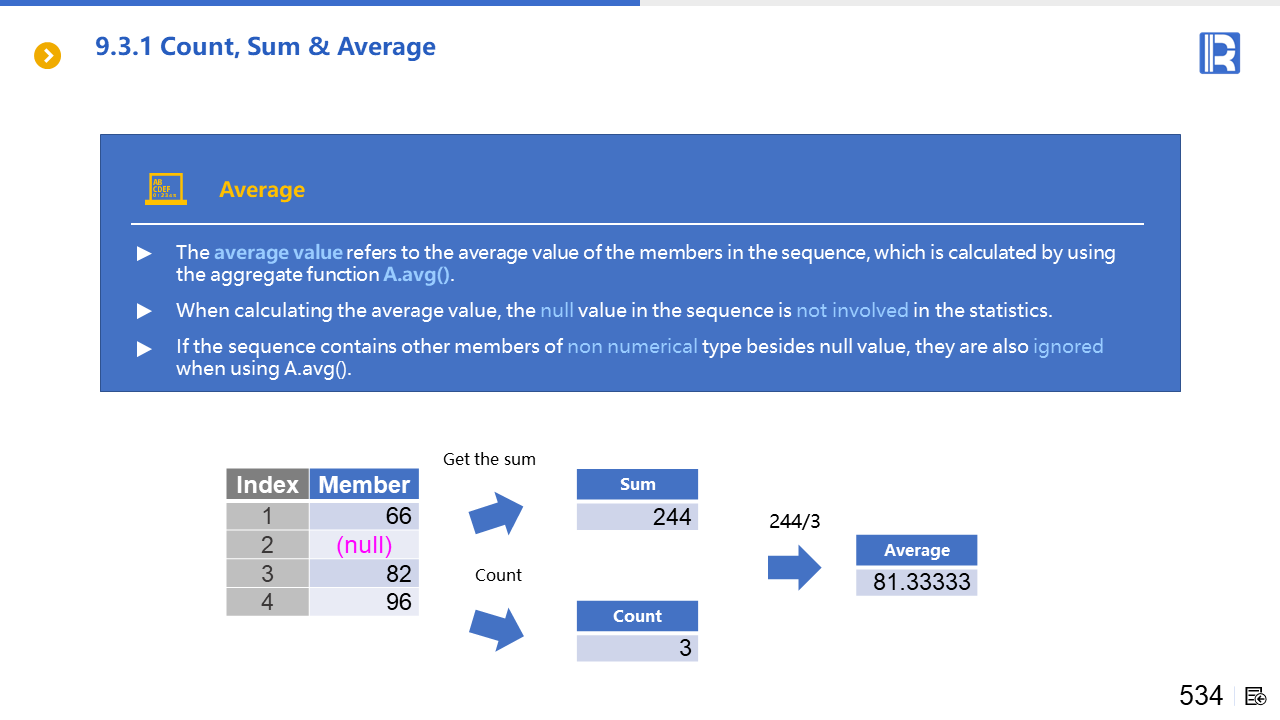
Task: Click the blue R logo icon
Action: tap(1219, 53)
